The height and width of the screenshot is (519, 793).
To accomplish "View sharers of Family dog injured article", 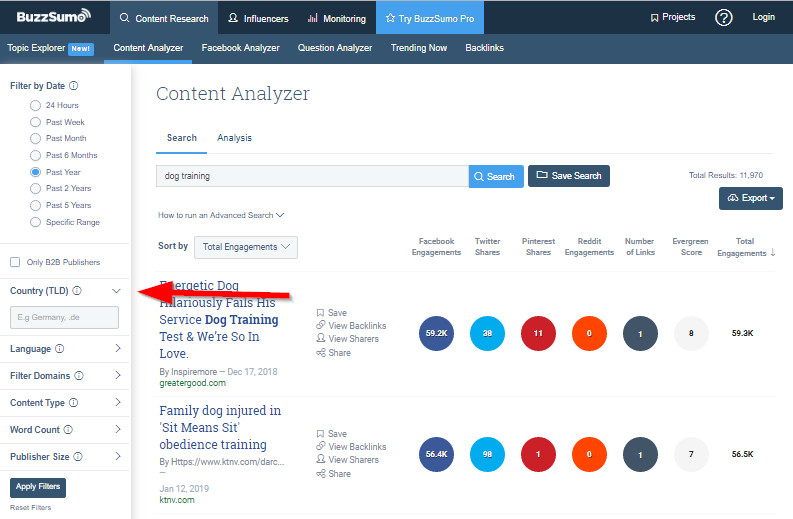I will click(347, 459).
